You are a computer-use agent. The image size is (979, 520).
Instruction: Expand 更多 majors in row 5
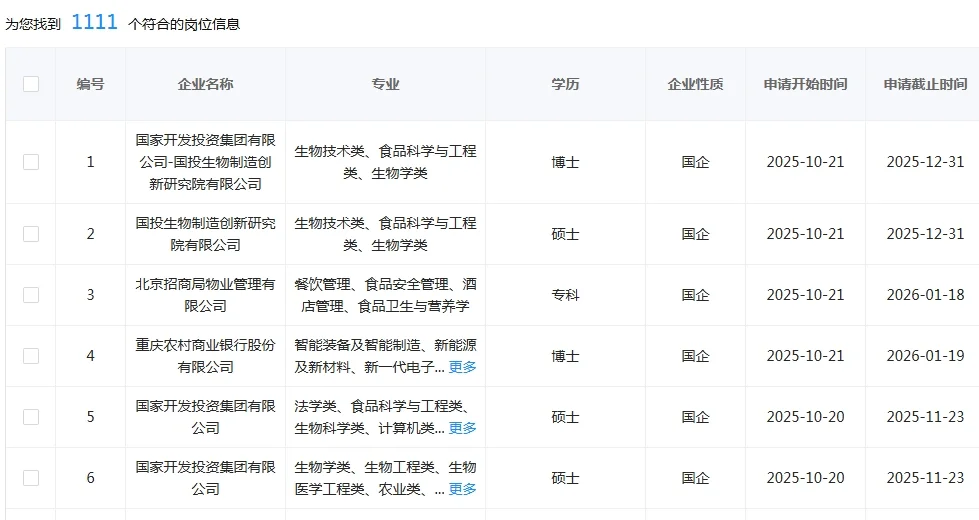click(462, 428)
